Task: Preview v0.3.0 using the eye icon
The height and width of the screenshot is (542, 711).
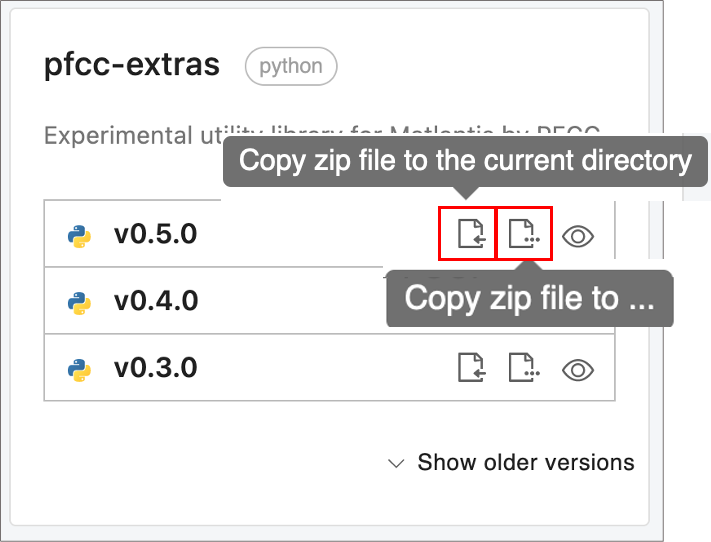Action: click(x=578, y=369)
